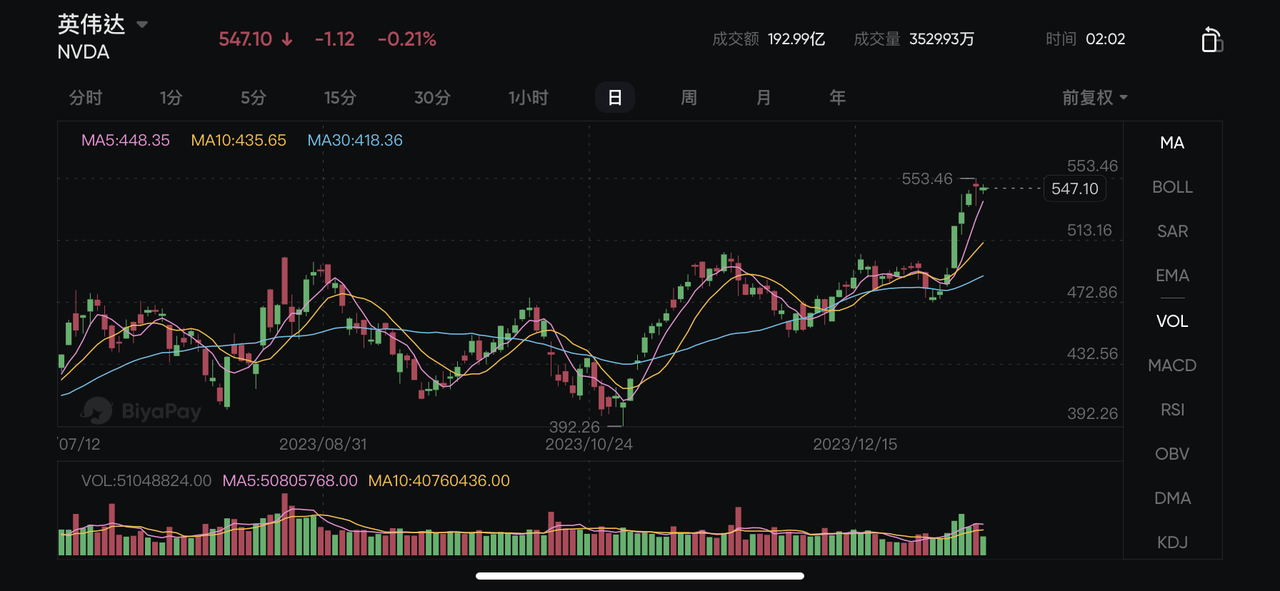Enable the EMA indicator
This screenshot has height=591, width=1280.
(1172, 275)
